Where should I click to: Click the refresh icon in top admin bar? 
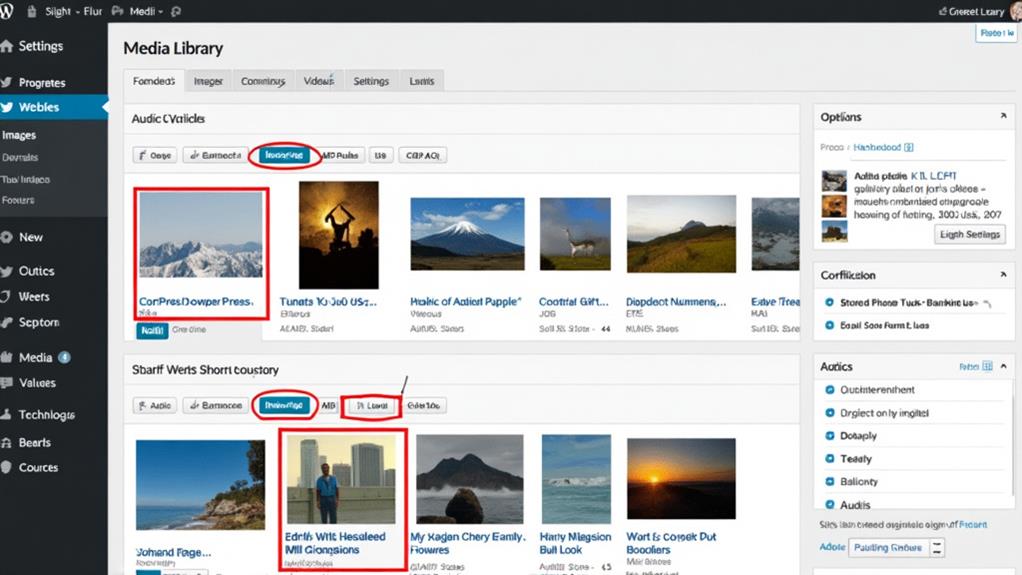point(176,11)
